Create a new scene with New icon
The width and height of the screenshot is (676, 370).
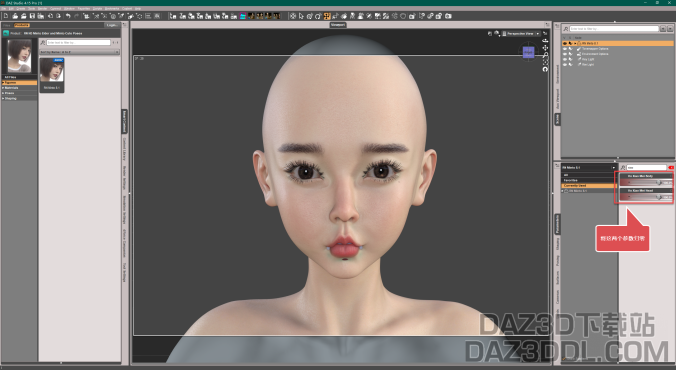[6, 16]
